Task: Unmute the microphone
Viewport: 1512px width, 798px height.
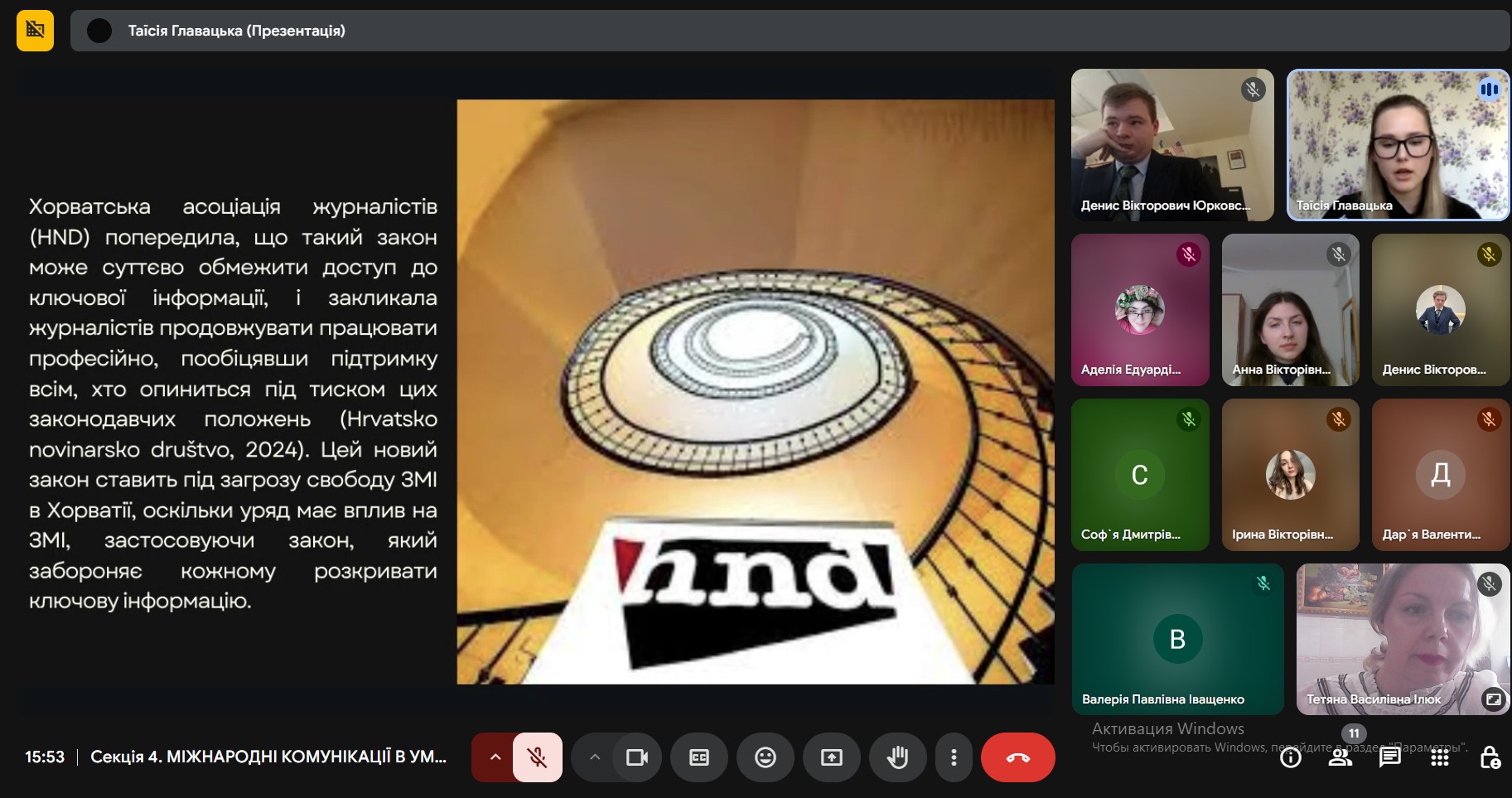Action: point(537,757)
